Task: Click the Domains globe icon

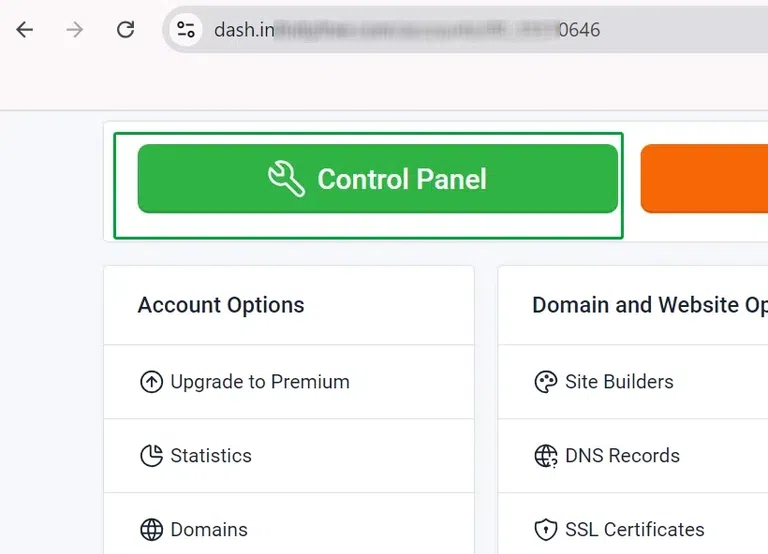Action: [151, 530]
